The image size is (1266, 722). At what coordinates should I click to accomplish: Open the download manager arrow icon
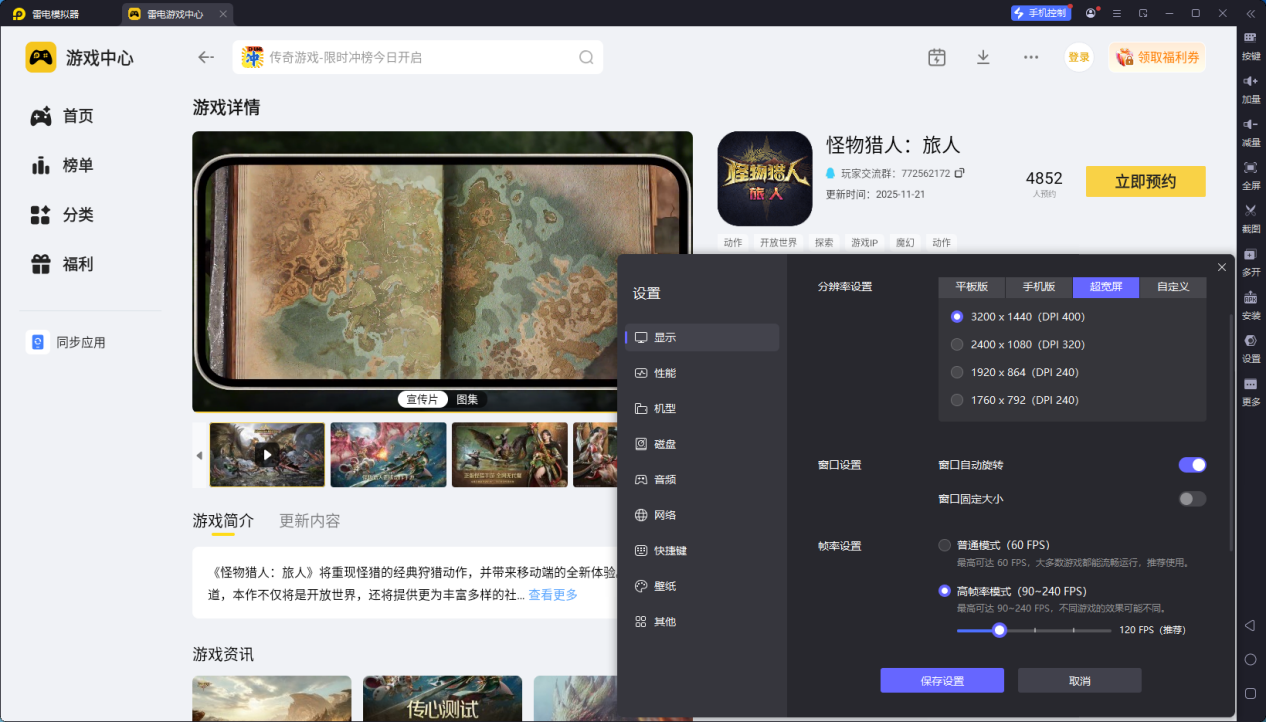(x=983, y=58)
